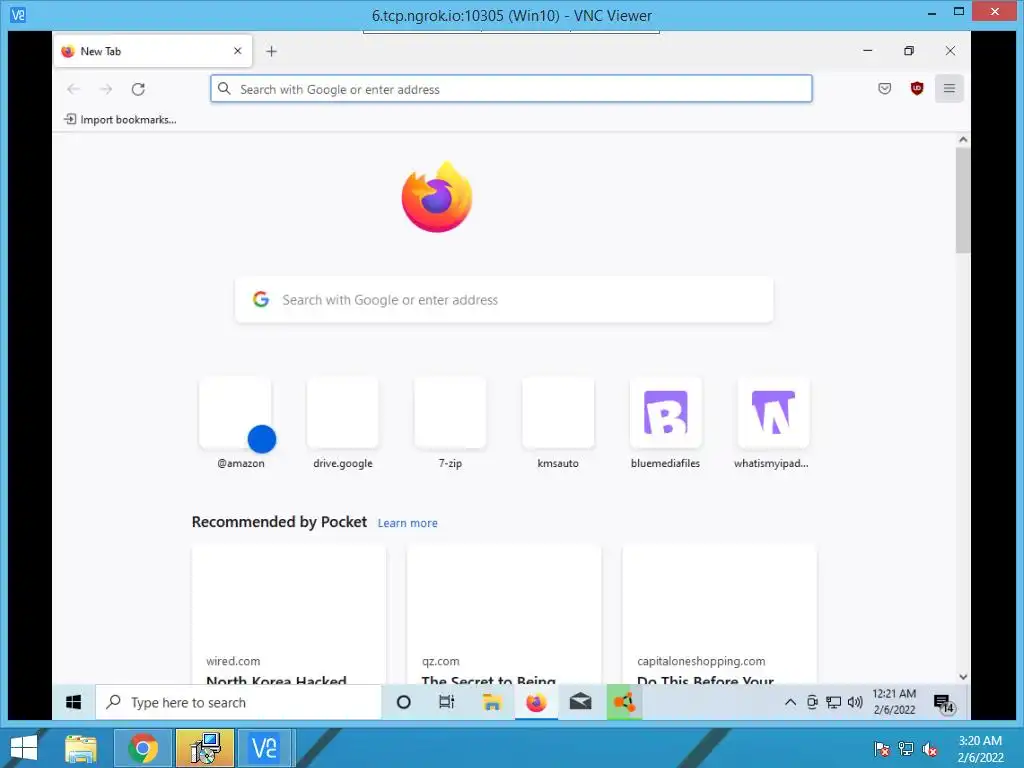
Task: Open the capitaloneshopping.com story card
Action: [x=719, y=615]
